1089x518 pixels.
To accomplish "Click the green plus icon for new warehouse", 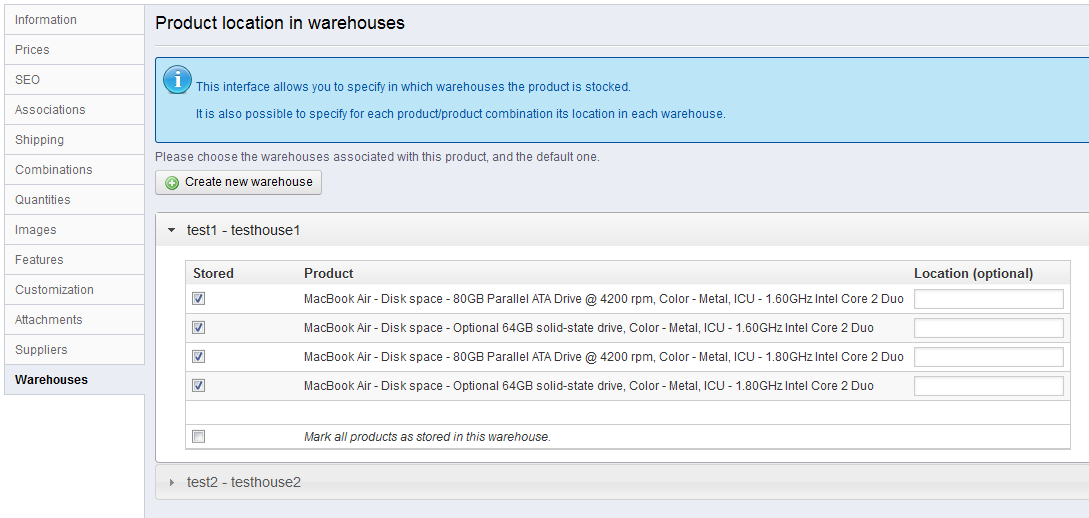I will click(x=172, y=183).
